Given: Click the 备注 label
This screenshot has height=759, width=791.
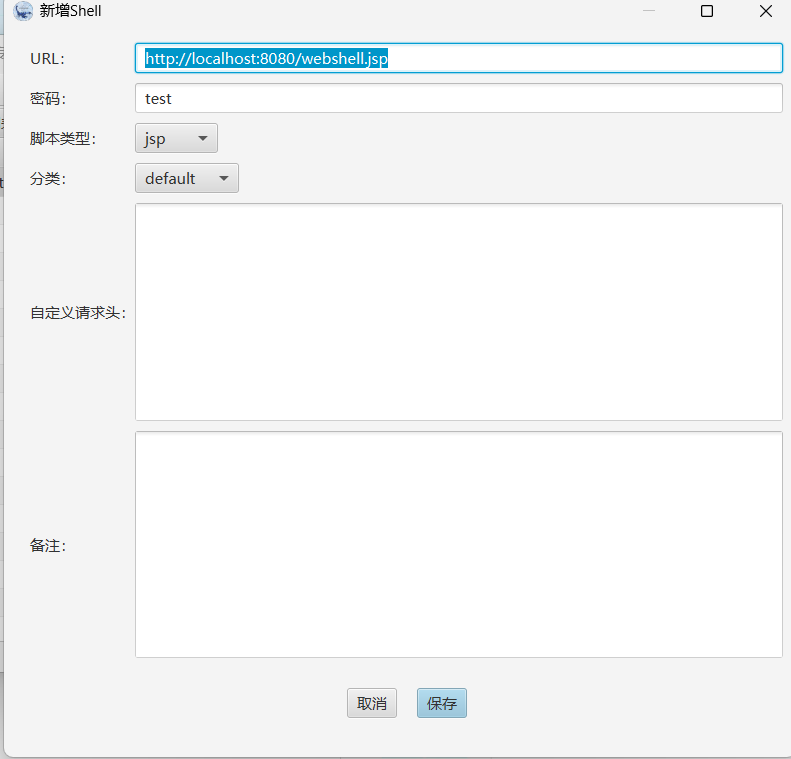Looking at the screenshot, I should click(48, 545).
